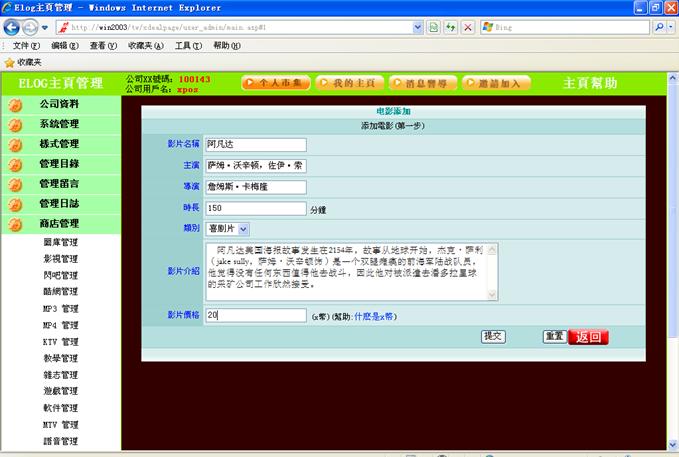Click the orange icon beside 公司资料

(x=15, y=104)
